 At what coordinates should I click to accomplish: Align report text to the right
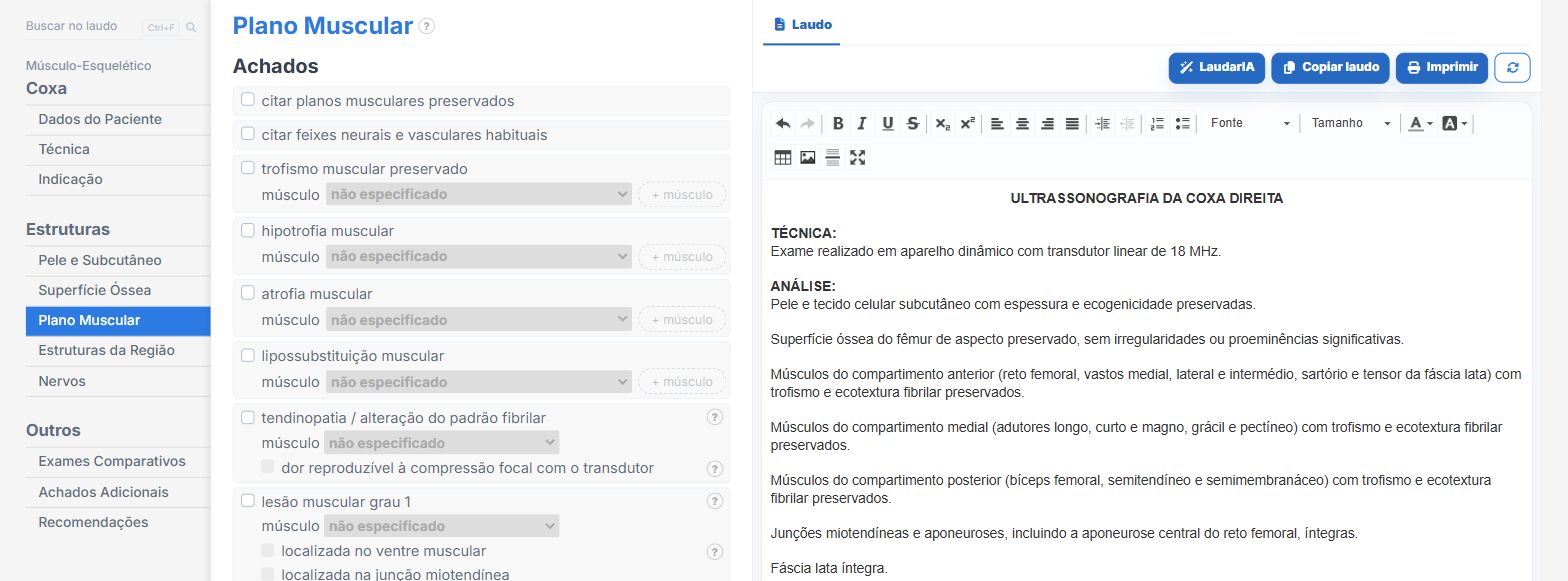(1047, 124)
